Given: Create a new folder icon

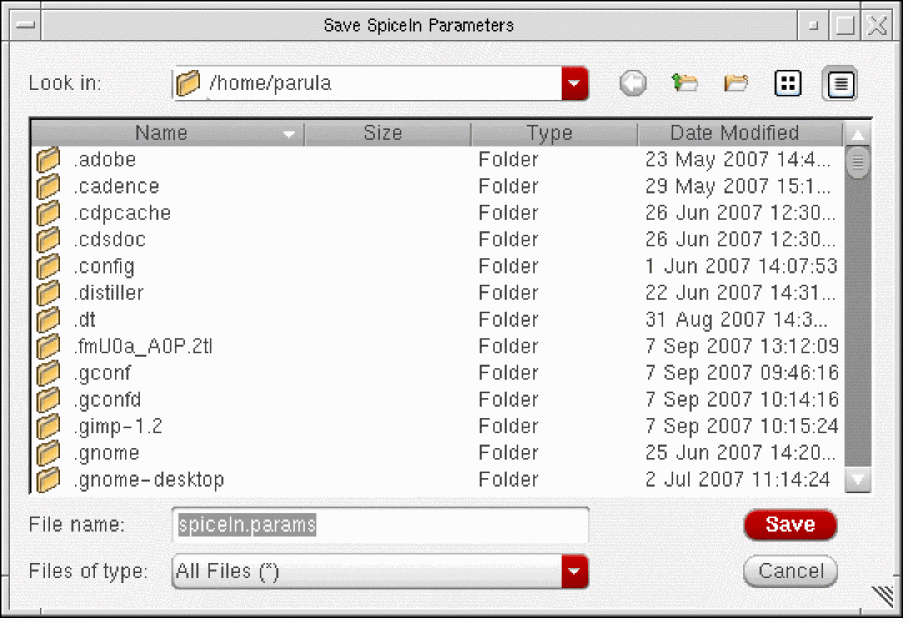Looking at the screenshot, I should click(737, 84).
